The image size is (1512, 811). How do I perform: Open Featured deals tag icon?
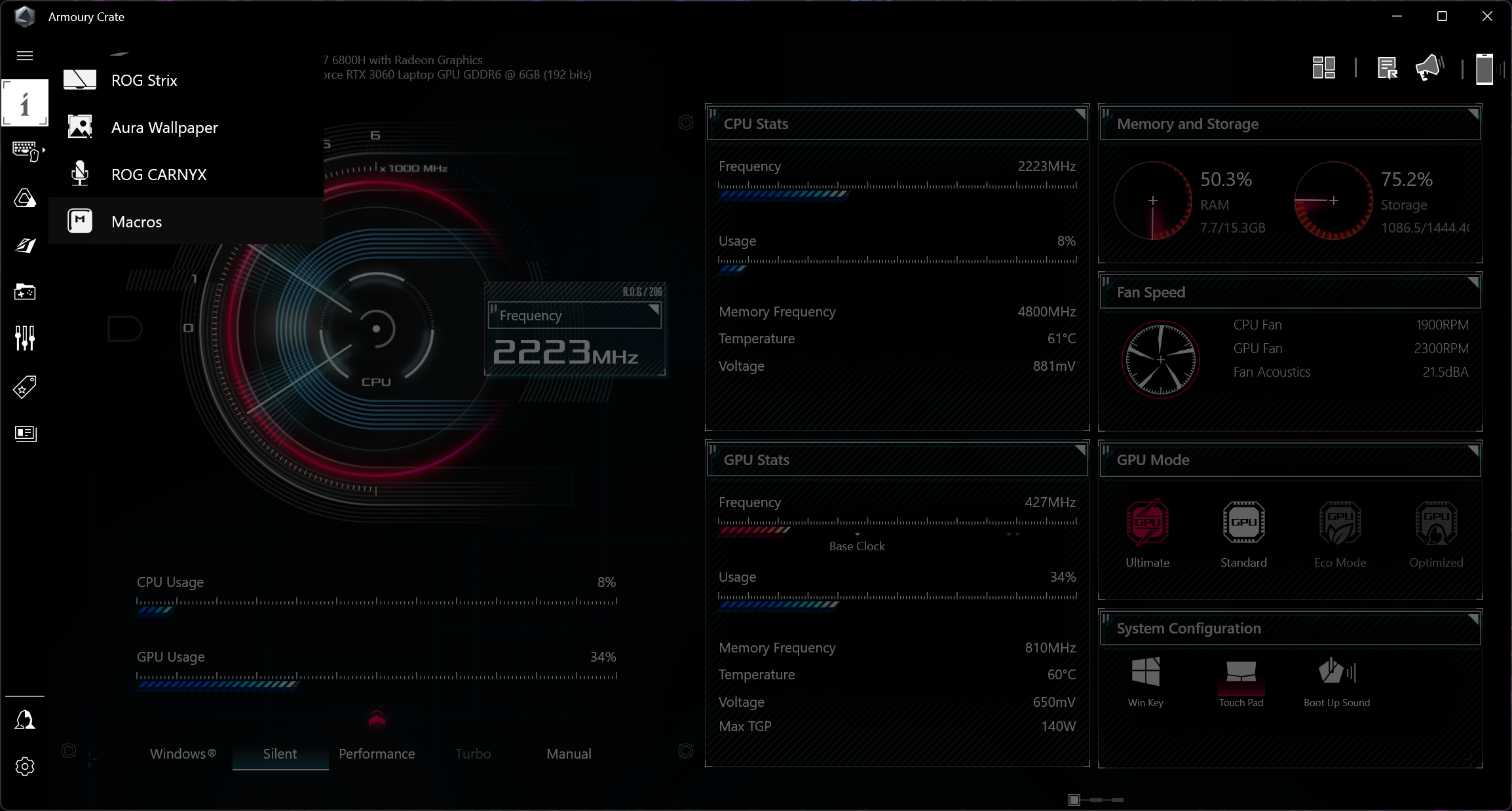click(25, 387)
